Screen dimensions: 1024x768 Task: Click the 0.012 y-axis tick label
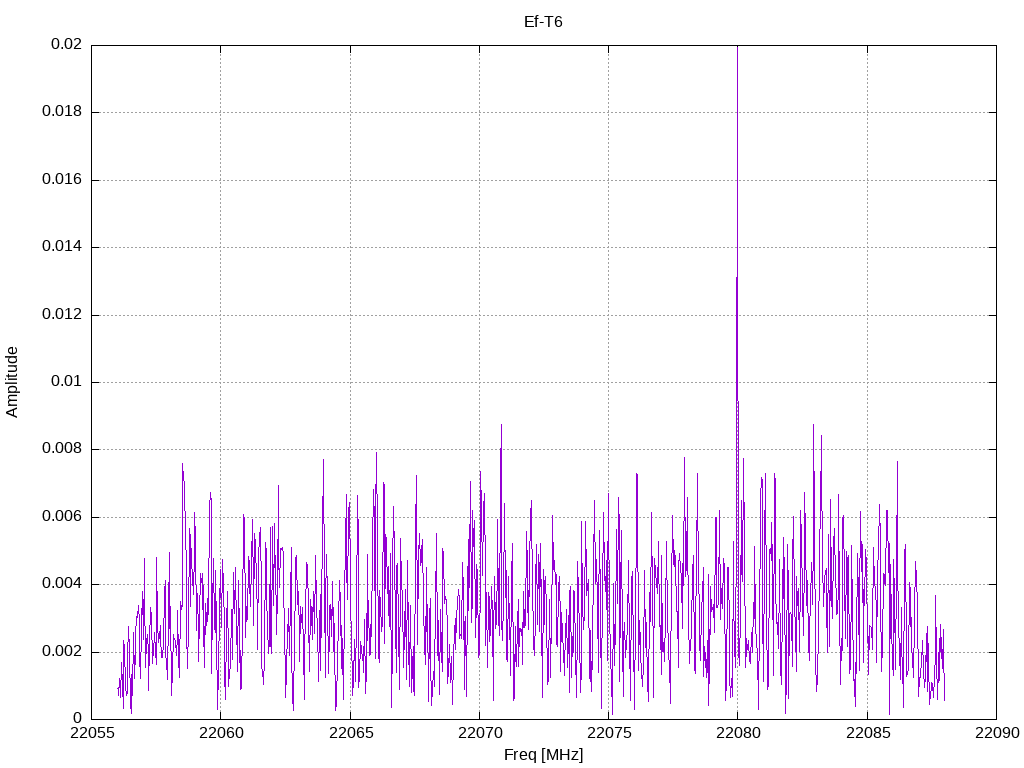[x=62, y=314]
